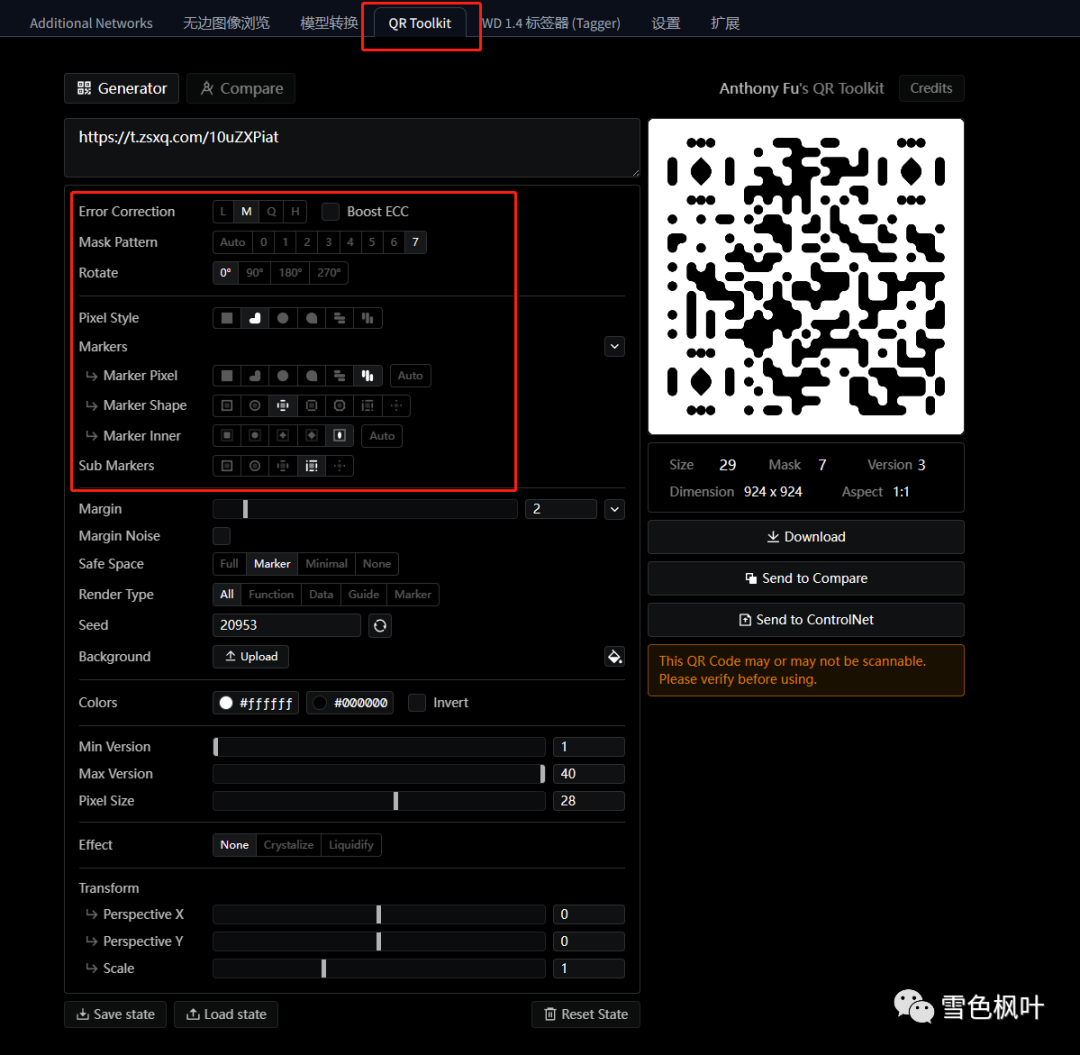The image size is (1080, 1055).
Task: Click Load state button
Action: 226,1014
